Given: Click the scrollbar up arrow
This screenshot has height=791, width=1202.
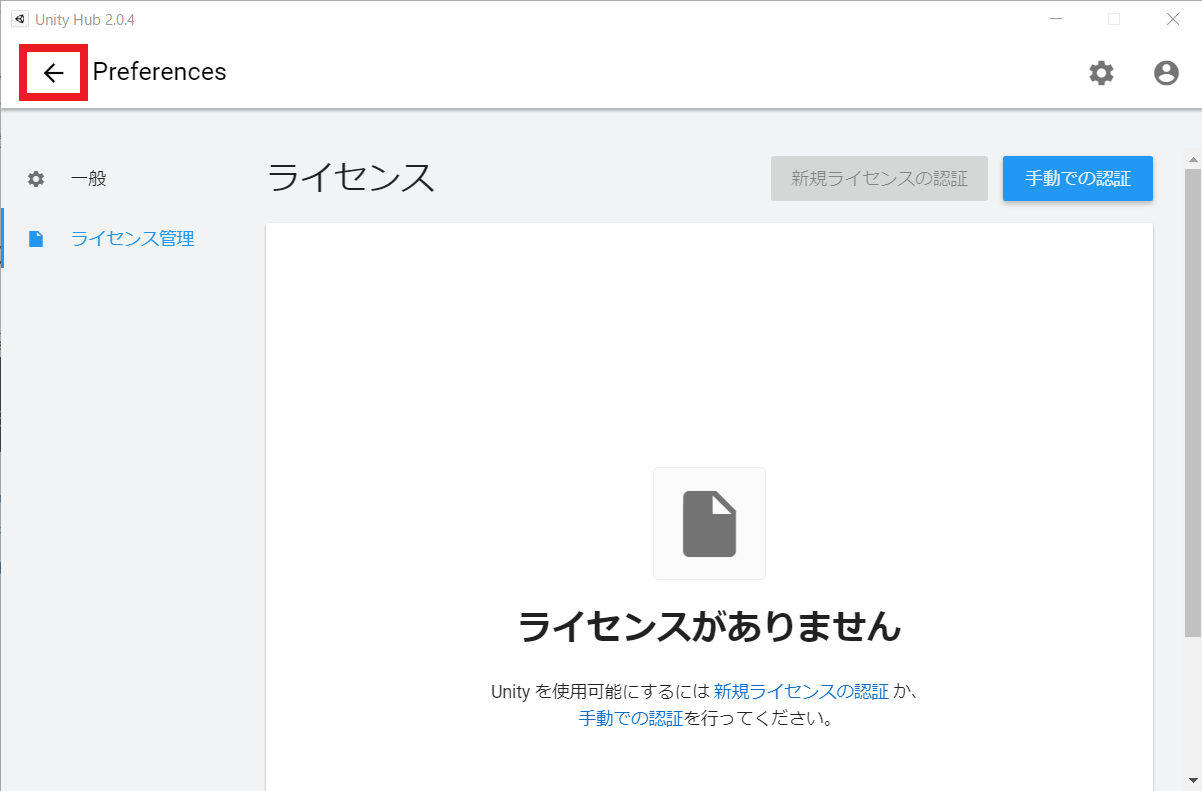Looking at the screenshot, I should [x=1192, y=158].
